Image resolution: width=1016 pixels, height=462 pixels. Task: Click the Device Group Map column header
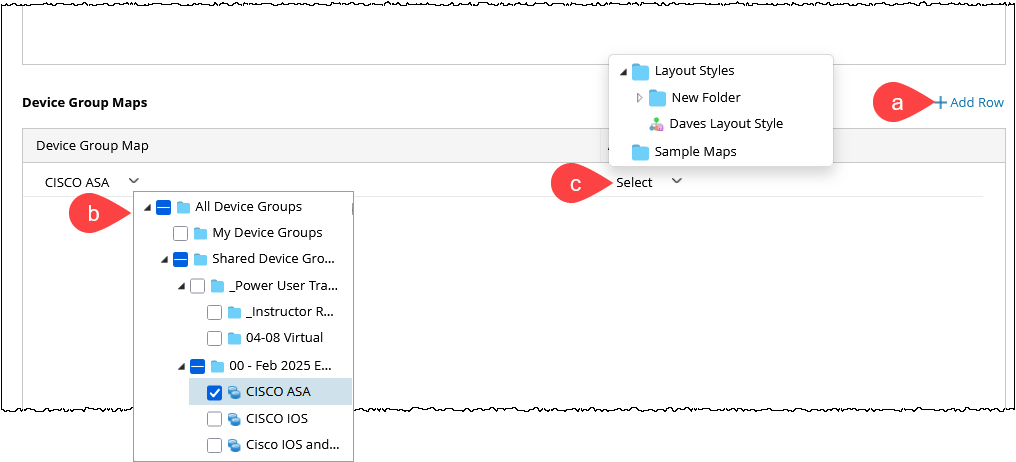point(92,146)
